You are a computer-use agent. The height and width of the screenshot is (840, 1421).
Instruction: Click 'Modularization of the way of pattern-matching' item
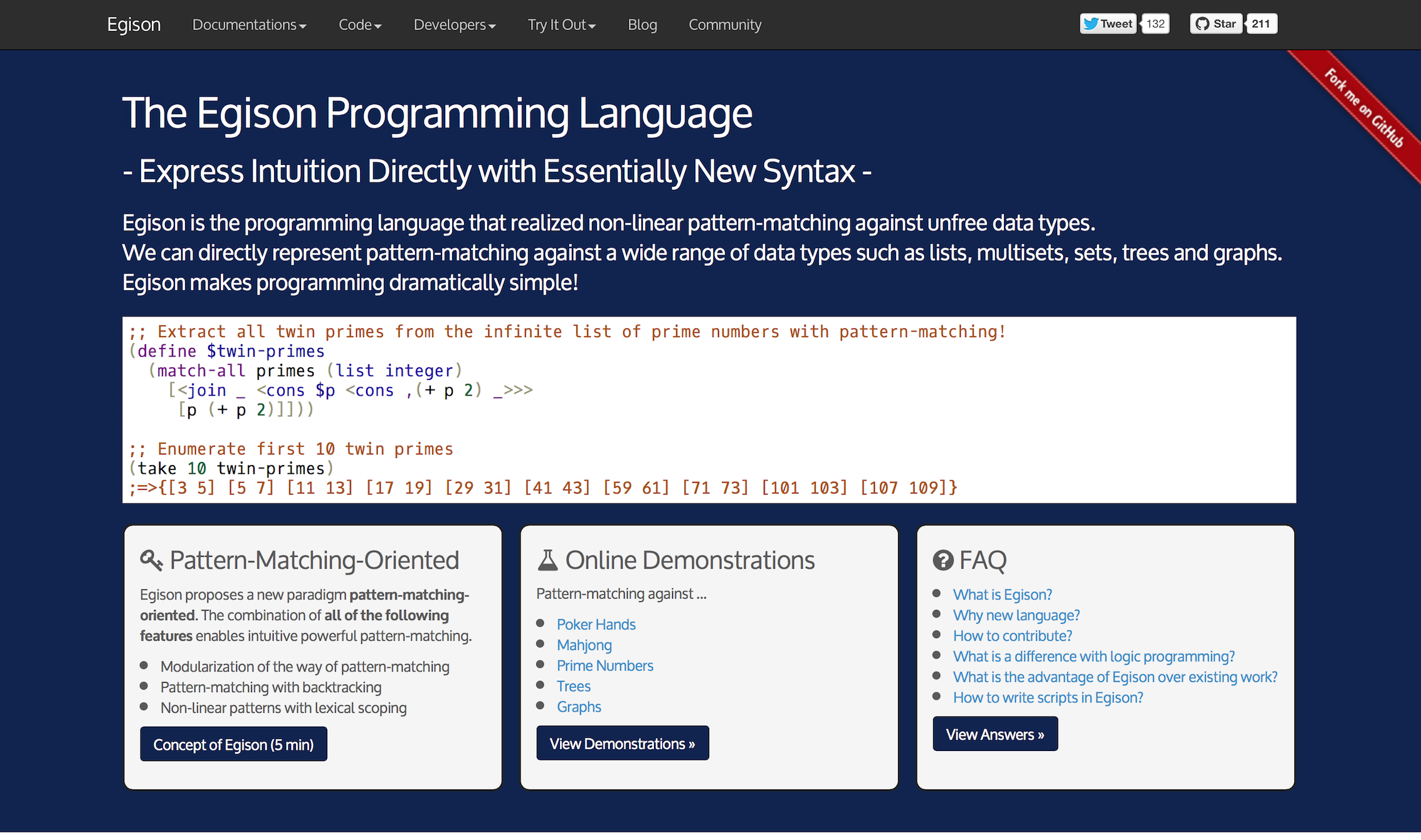[x=305, y=666]
